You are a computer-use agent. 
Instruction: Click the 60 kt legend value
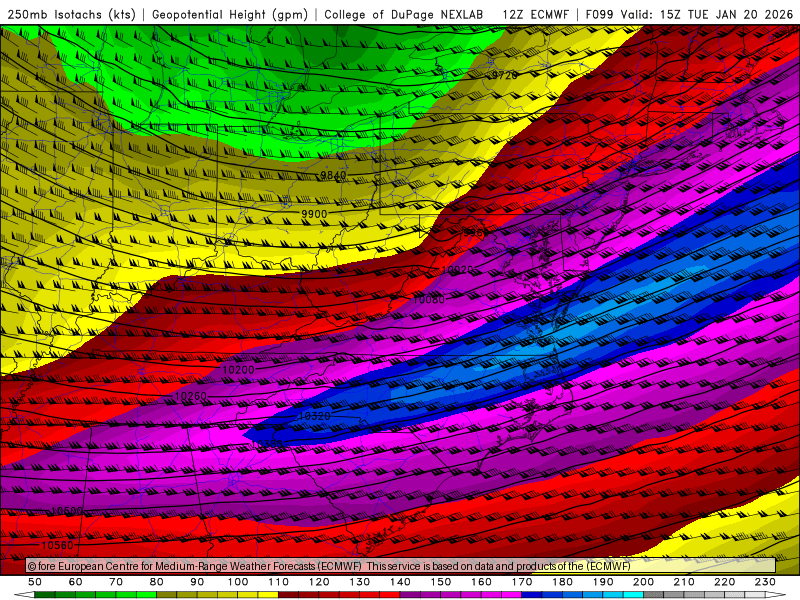(x=75, y=582)
